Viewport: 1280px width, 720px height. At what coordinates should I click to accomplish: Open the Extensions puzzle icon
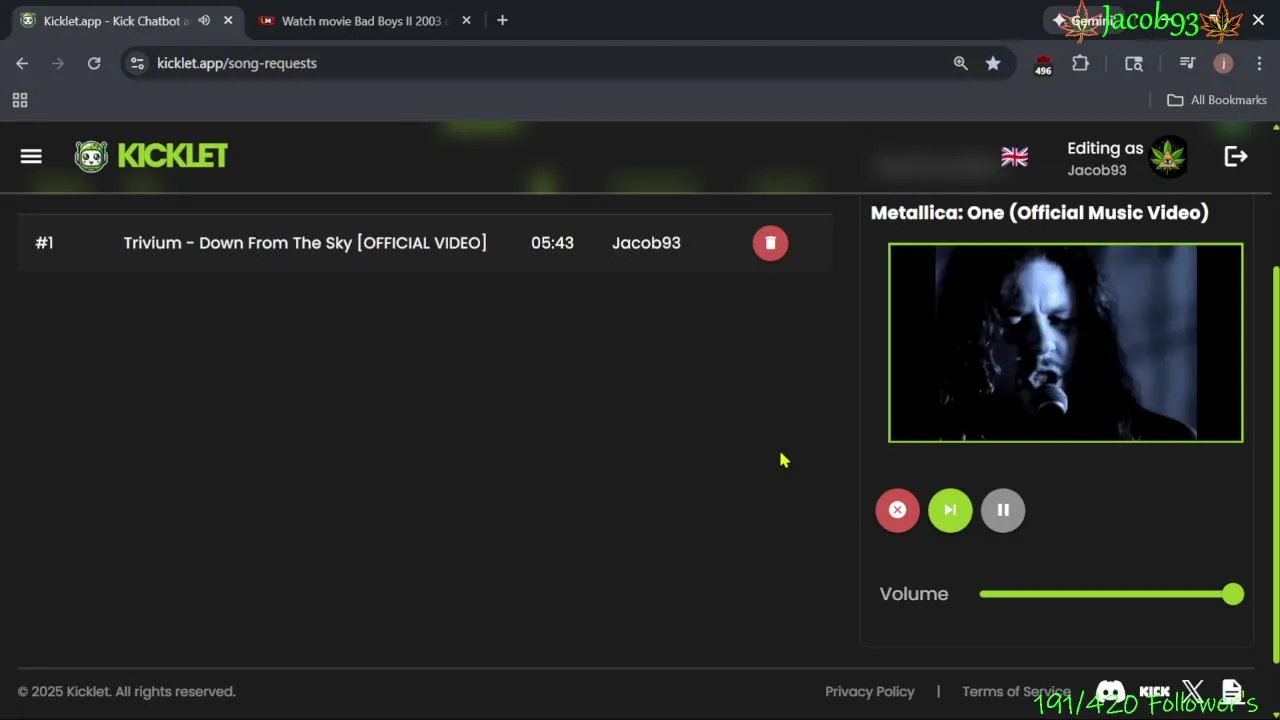(1080, 63)
